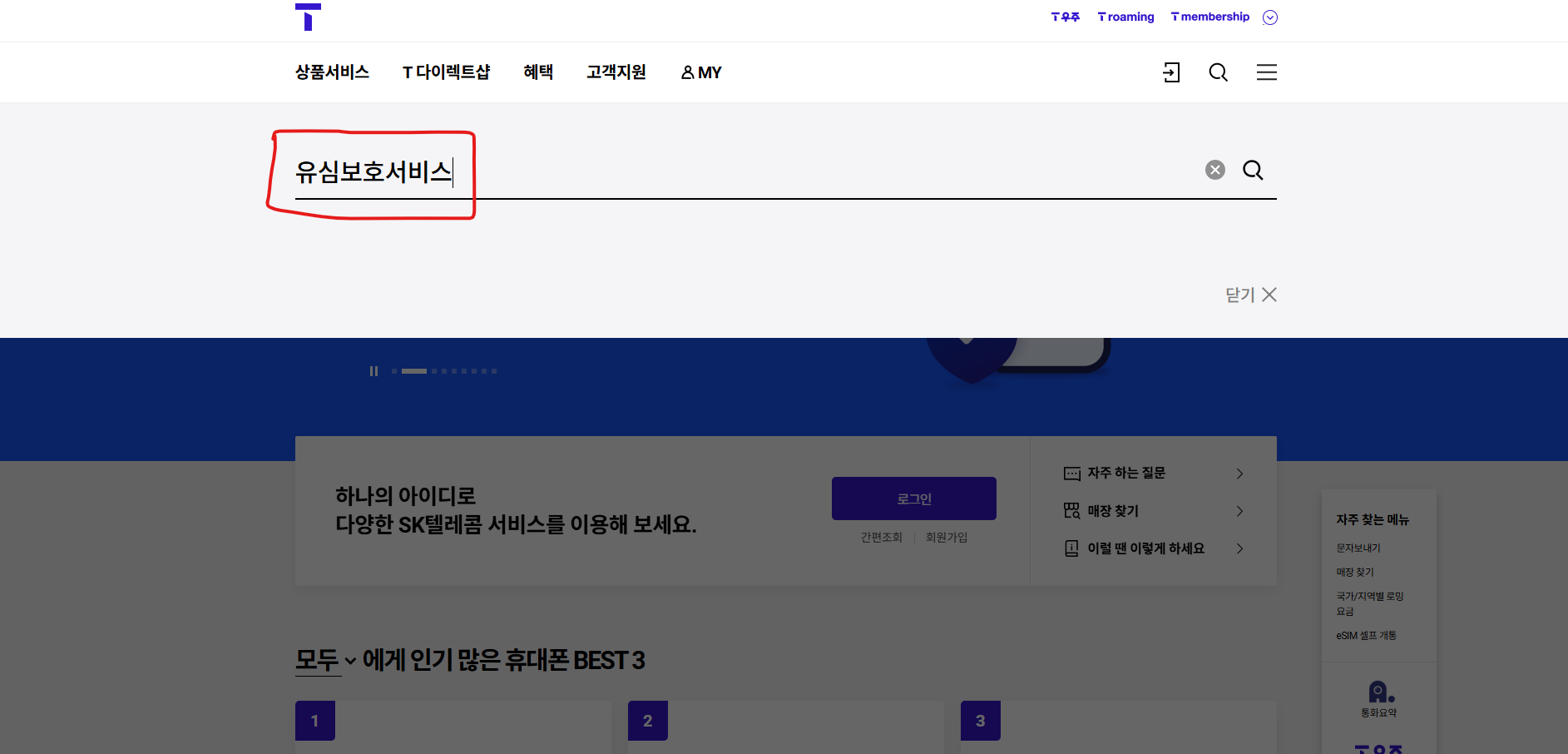1568x754 pixels.
Task: Open the 고객지원 menu
Action: 616,72
